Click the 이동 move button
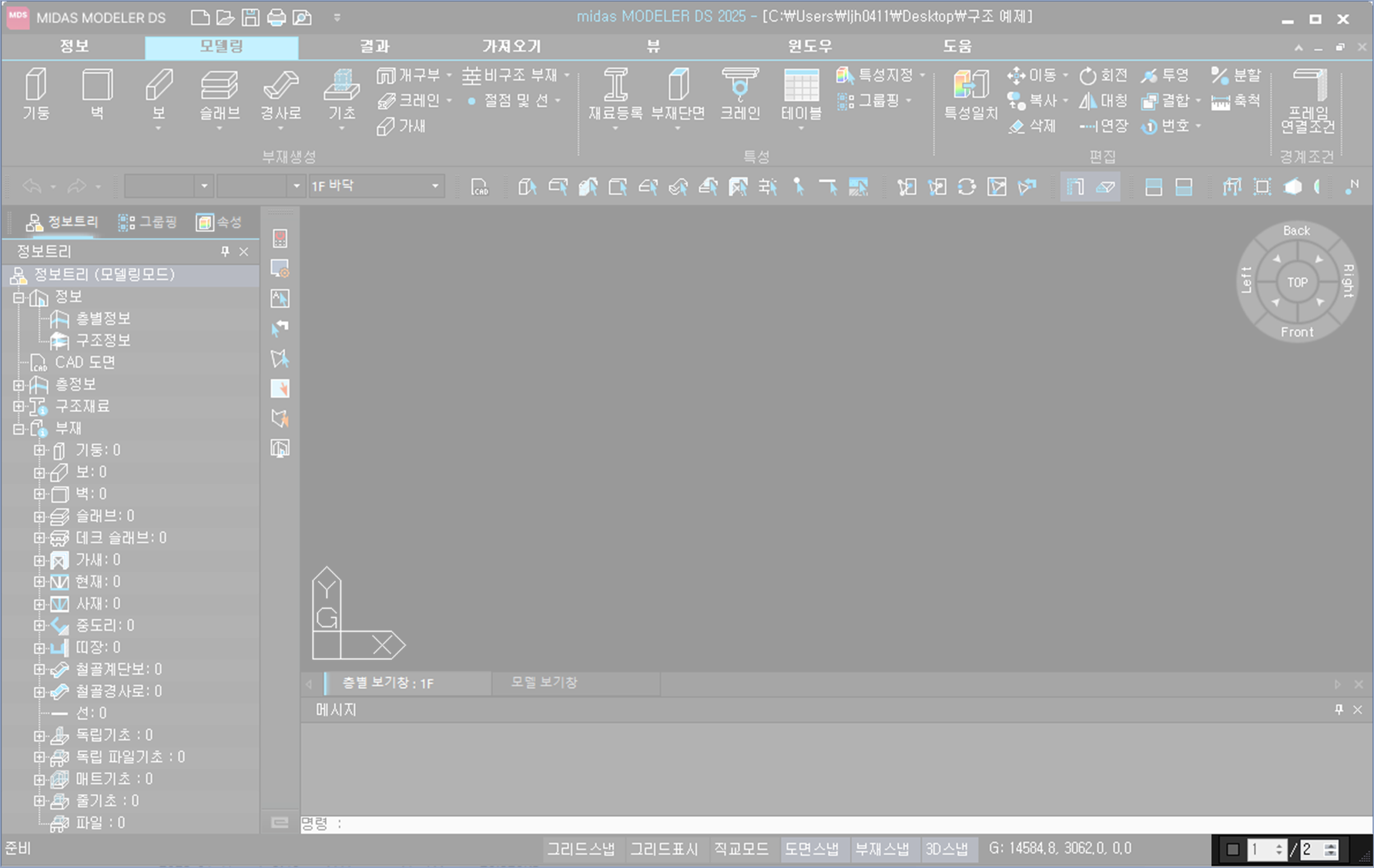This screenshot has height=868, width=1374. 1033,75
